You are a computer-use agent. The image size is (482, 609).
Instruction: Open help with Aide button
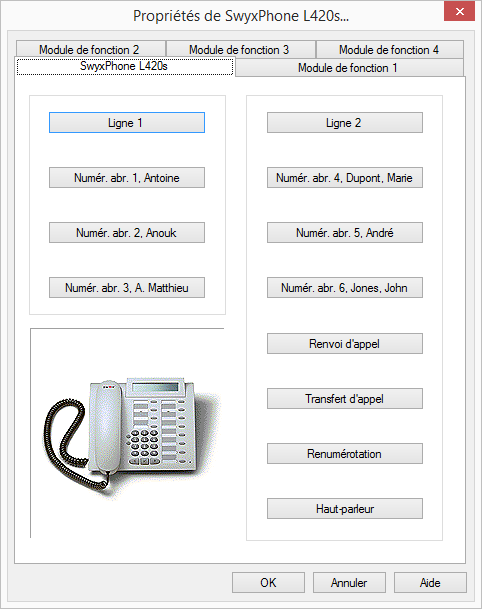430,583
